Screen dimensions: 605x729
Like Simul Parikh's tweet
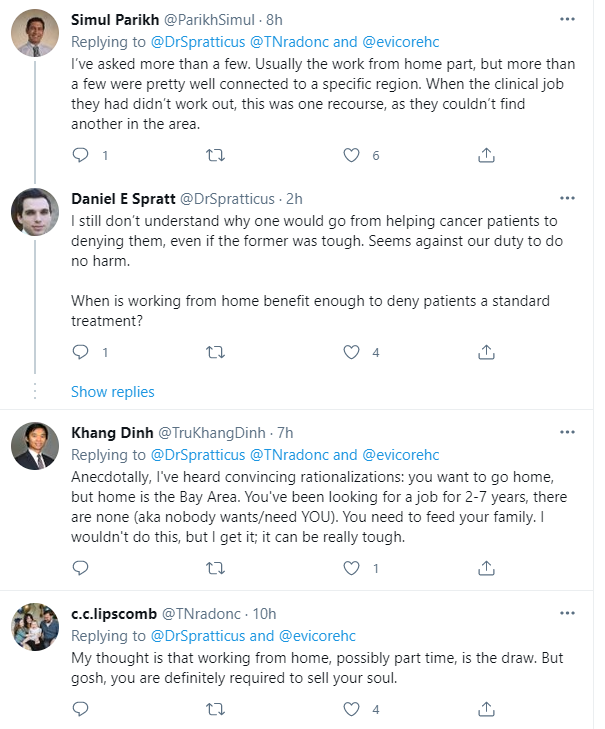(x=351, y=155)
